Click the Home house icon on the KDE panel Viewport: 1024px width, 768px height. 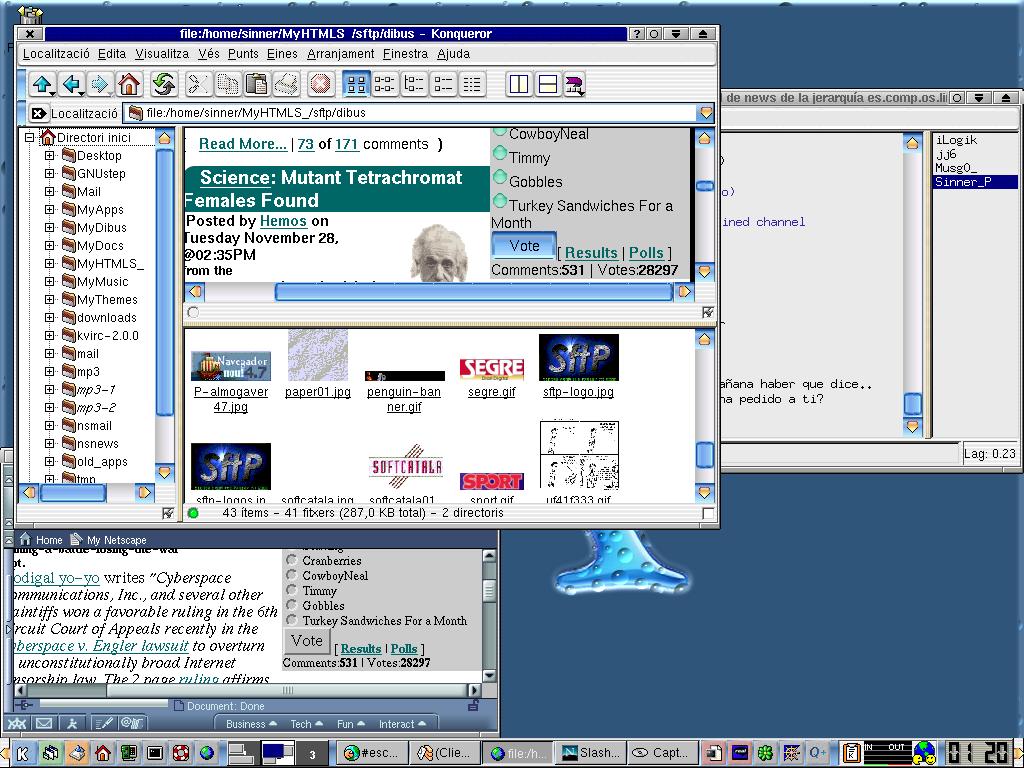pyautogui.click(x=103, y=754)
